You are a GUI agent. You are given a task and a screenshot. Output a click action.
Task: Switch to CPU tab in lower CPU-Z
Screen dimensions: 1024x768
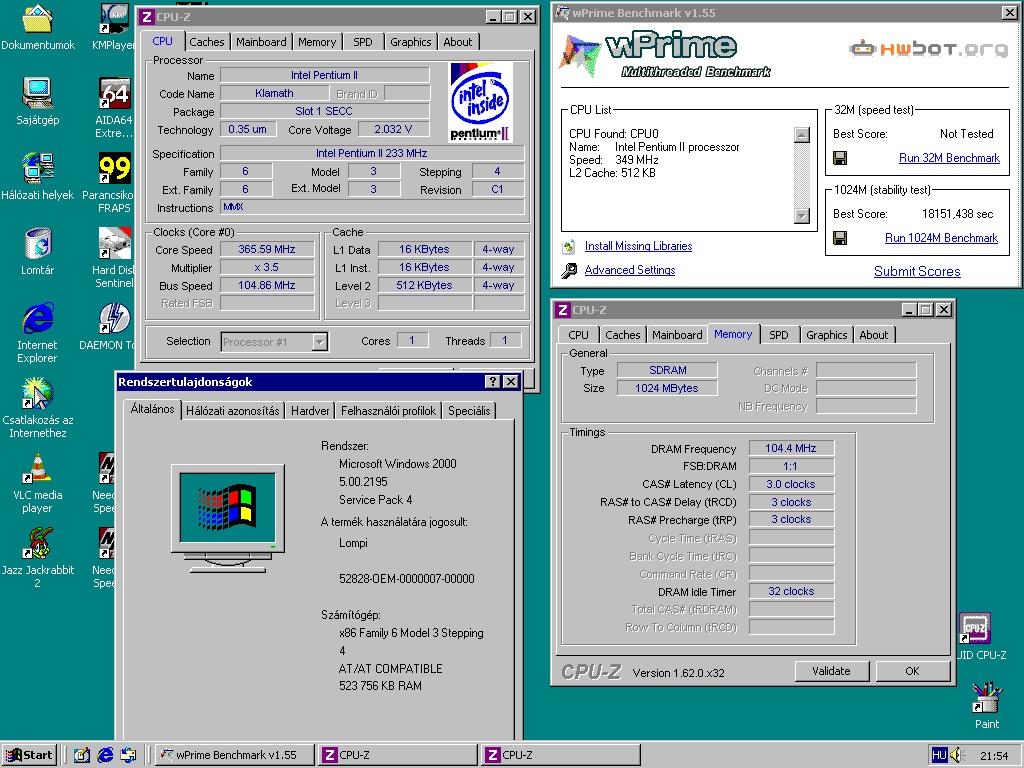click(579, 335)
